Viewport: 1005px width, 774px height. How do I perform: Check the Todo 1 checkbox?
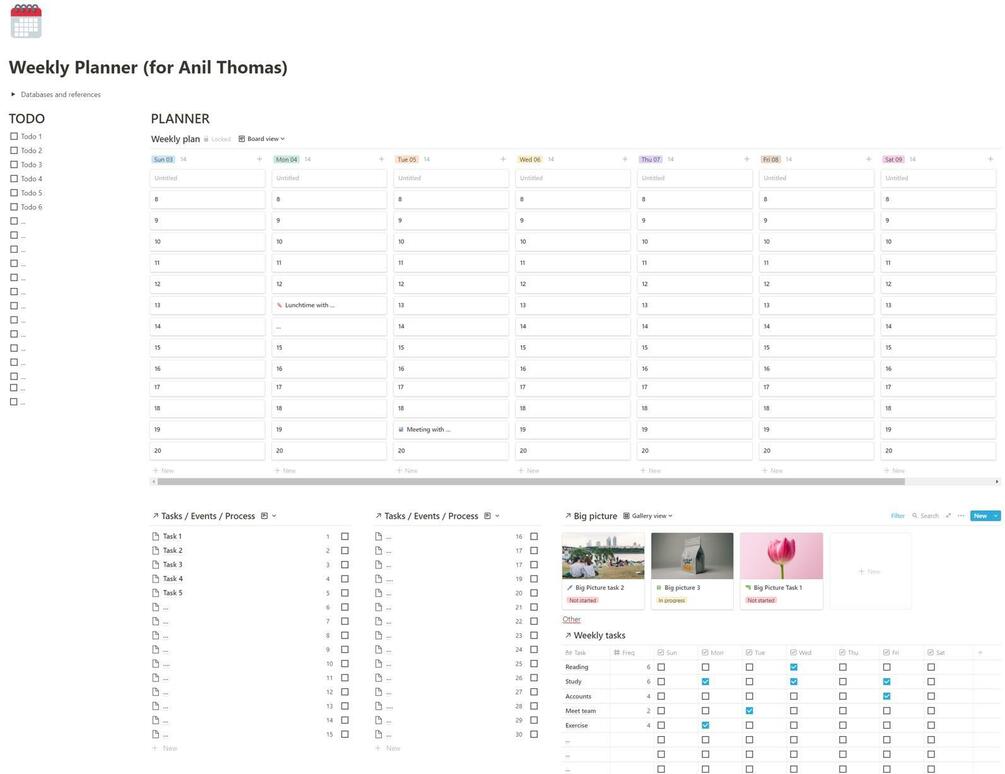(x=14, y=136)
